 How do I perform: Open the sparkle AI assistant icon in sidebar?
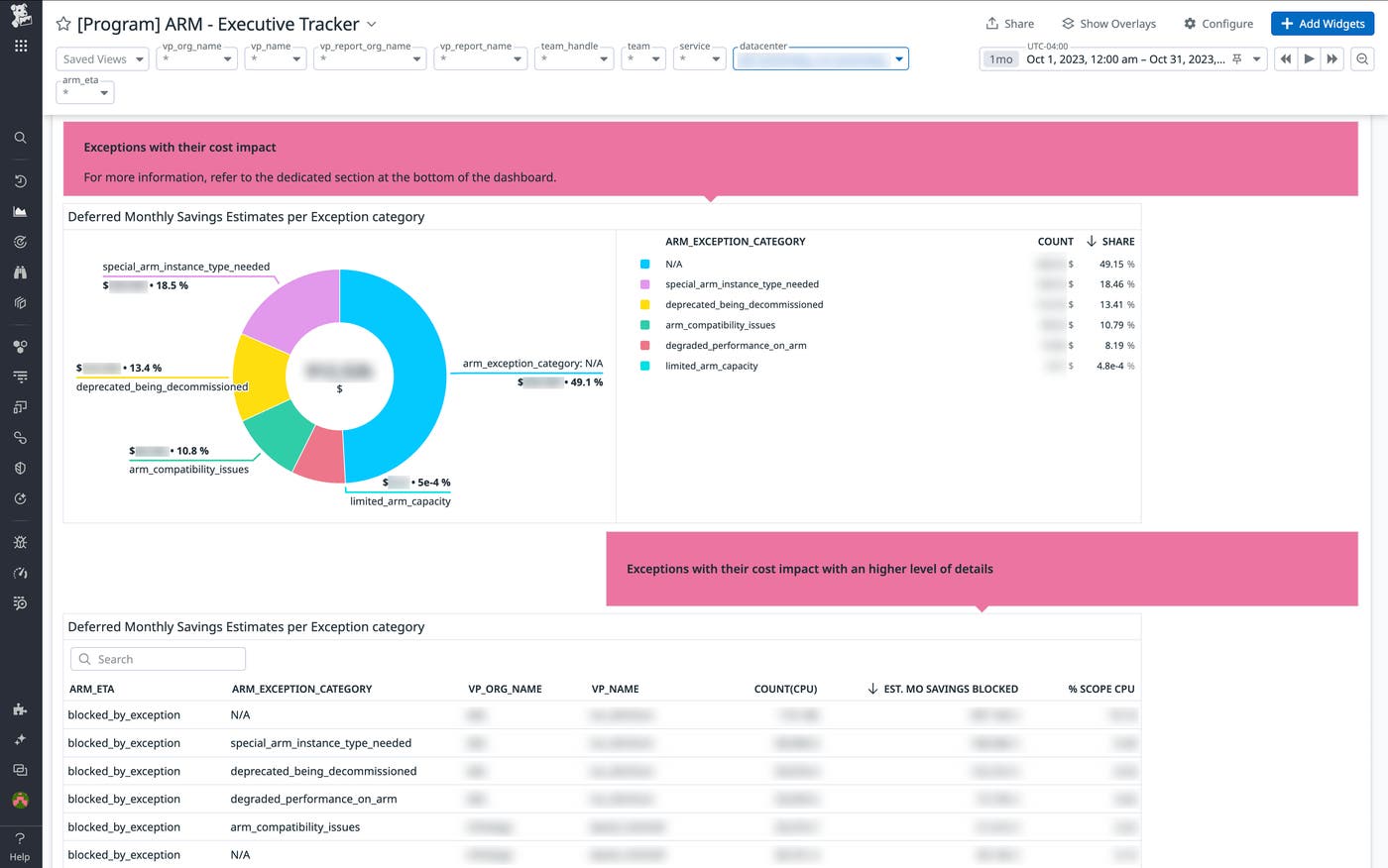coord(20,739)
